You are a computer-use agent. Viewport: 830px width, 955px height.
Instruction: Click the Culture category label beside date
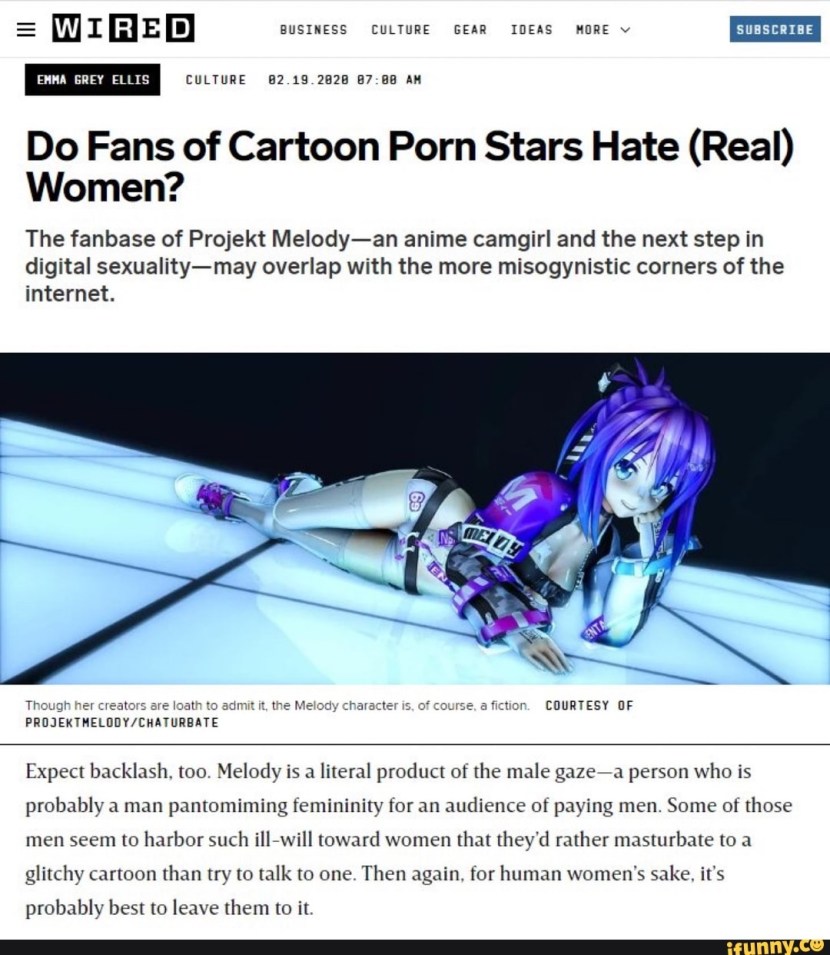tap(216, 80)
